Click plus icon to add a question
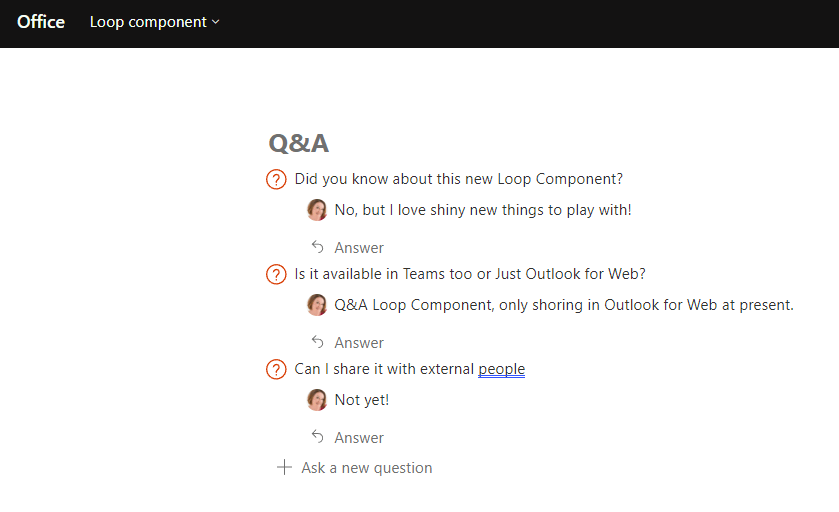839x512 pixels. [x=284, y=467]
